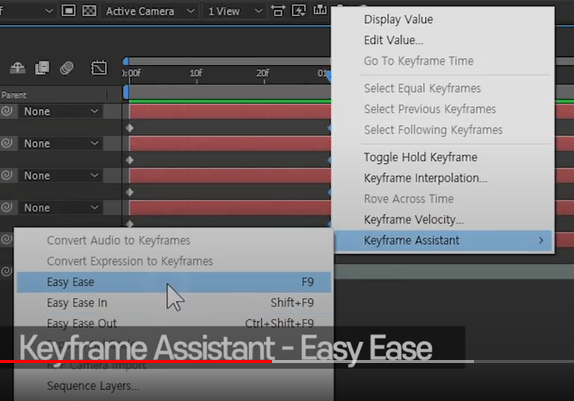This screenshot has height=401, width=574.
Task: Click the 20f mark on time ruler
Action: (263, 73)
